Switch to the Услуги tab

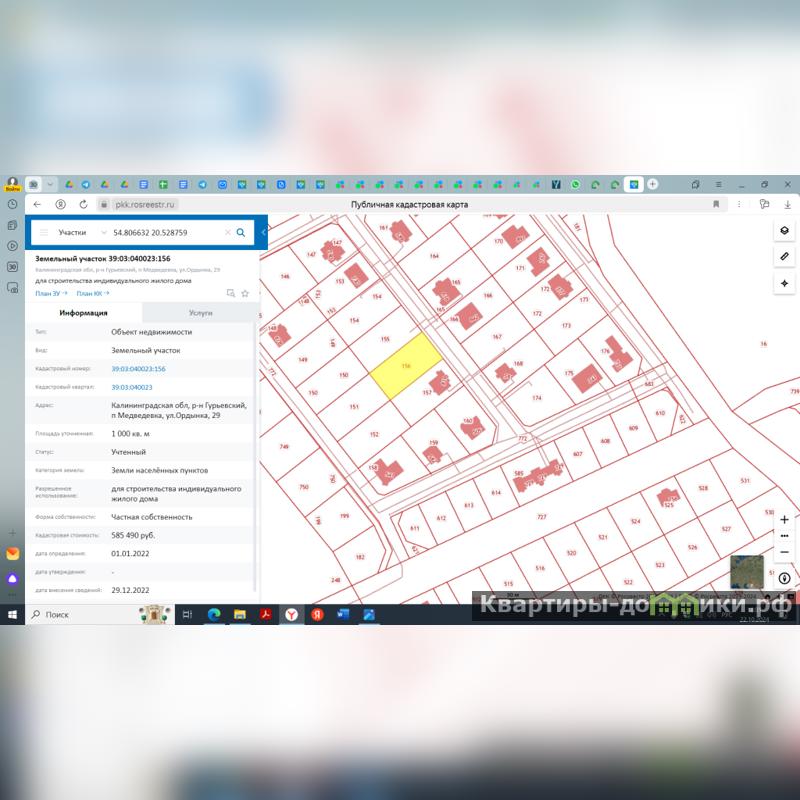pos(200,313)
